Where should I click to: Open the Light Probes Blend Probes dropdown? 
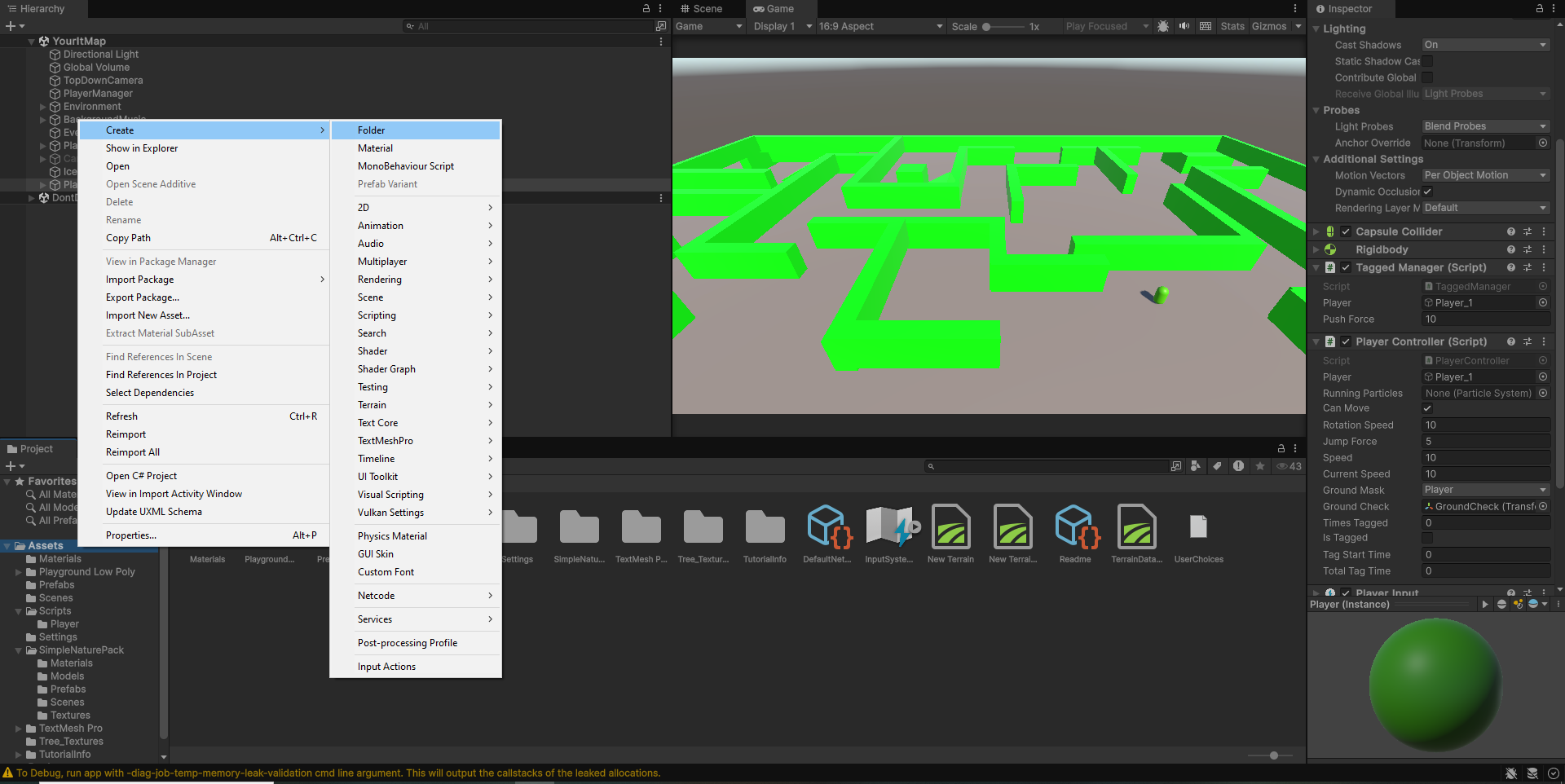[1485, 126]
